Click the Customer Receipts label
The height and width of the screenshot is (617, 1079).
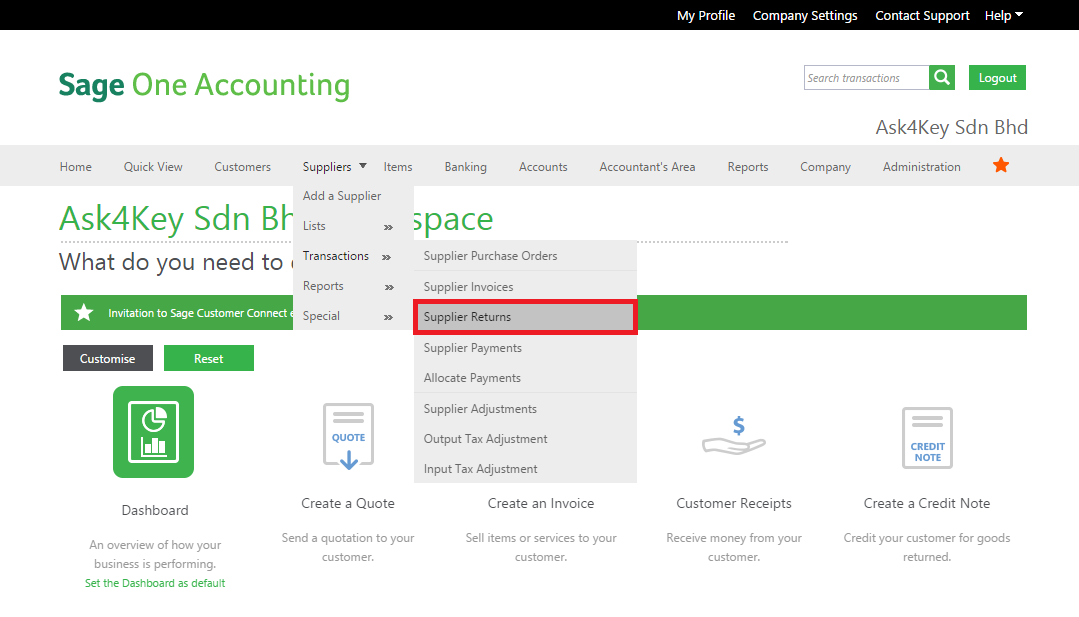734,503
